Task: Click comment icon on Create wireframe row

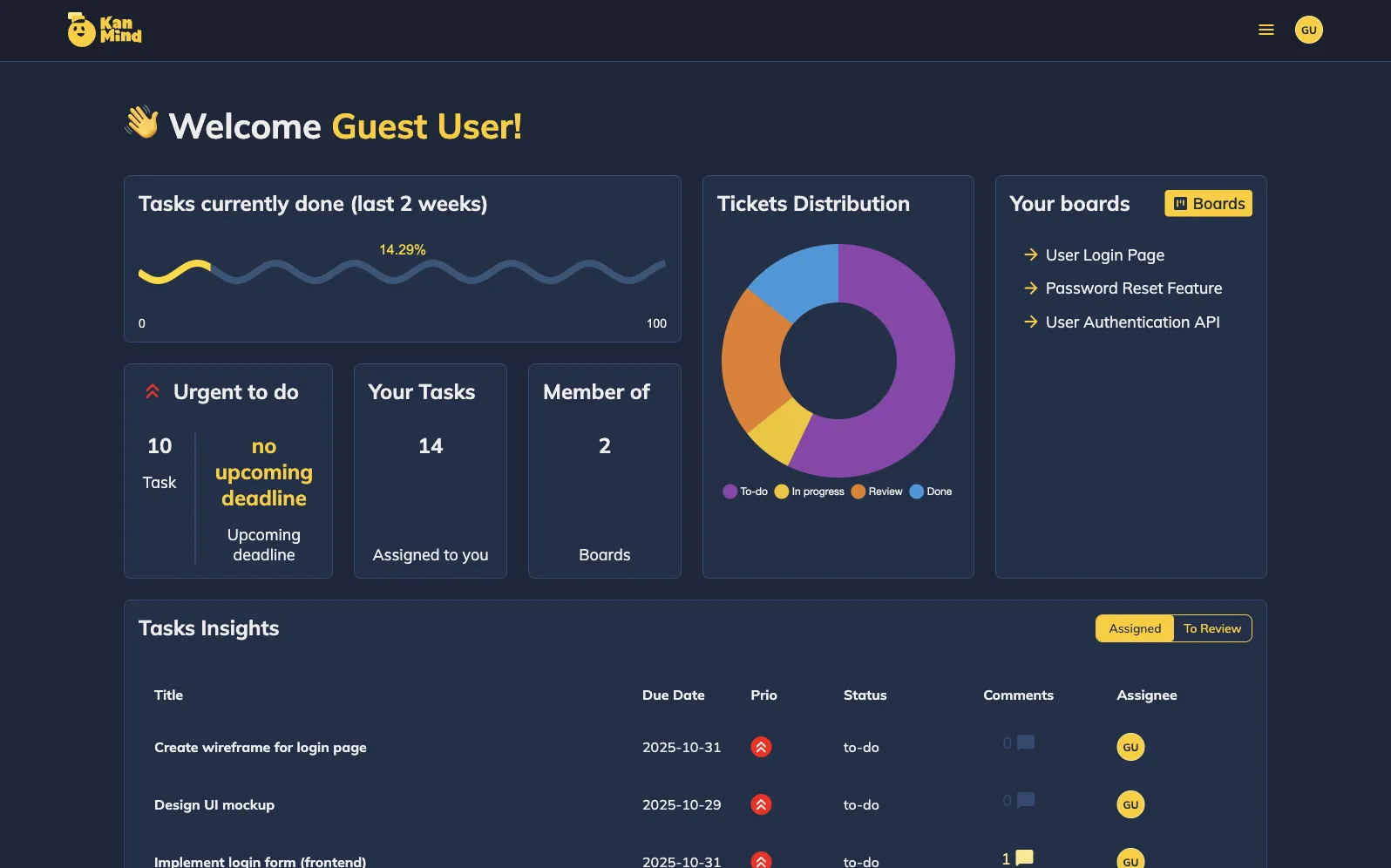Action: click(x=1026, y=743)
